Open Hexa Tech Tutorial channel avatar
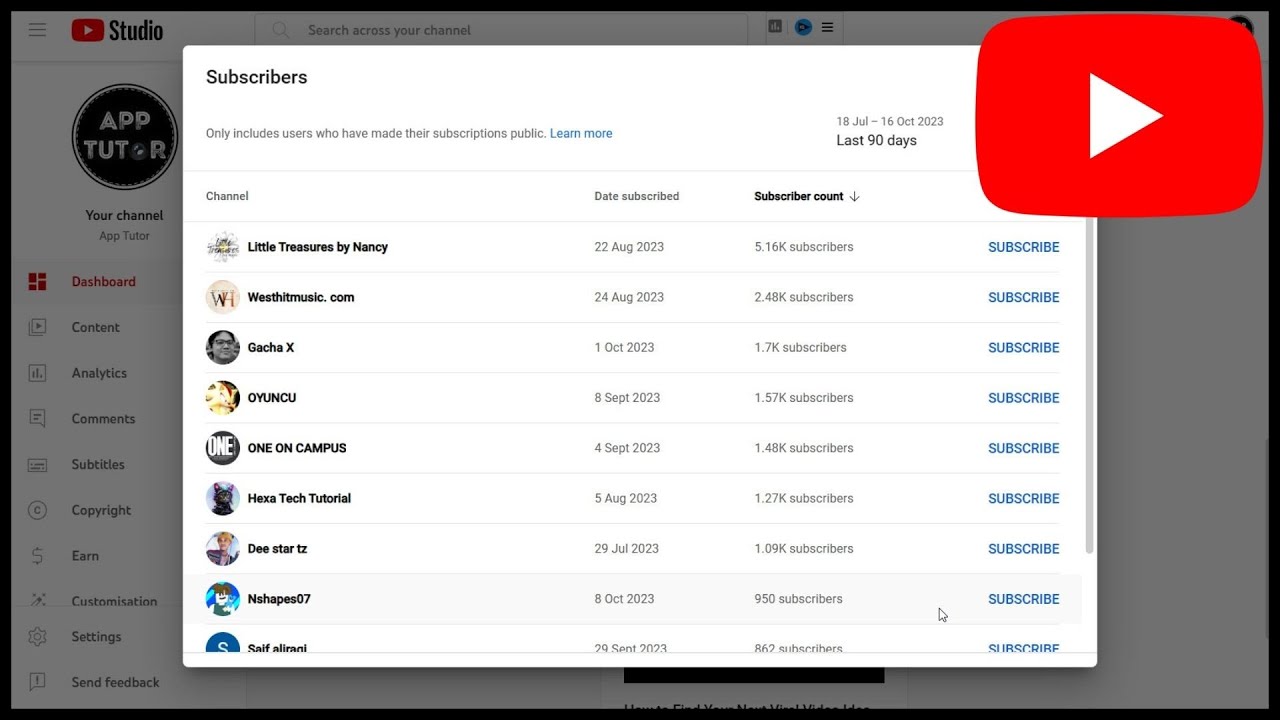This screenshot has width=1280, height=720. (x=223, y=498)
